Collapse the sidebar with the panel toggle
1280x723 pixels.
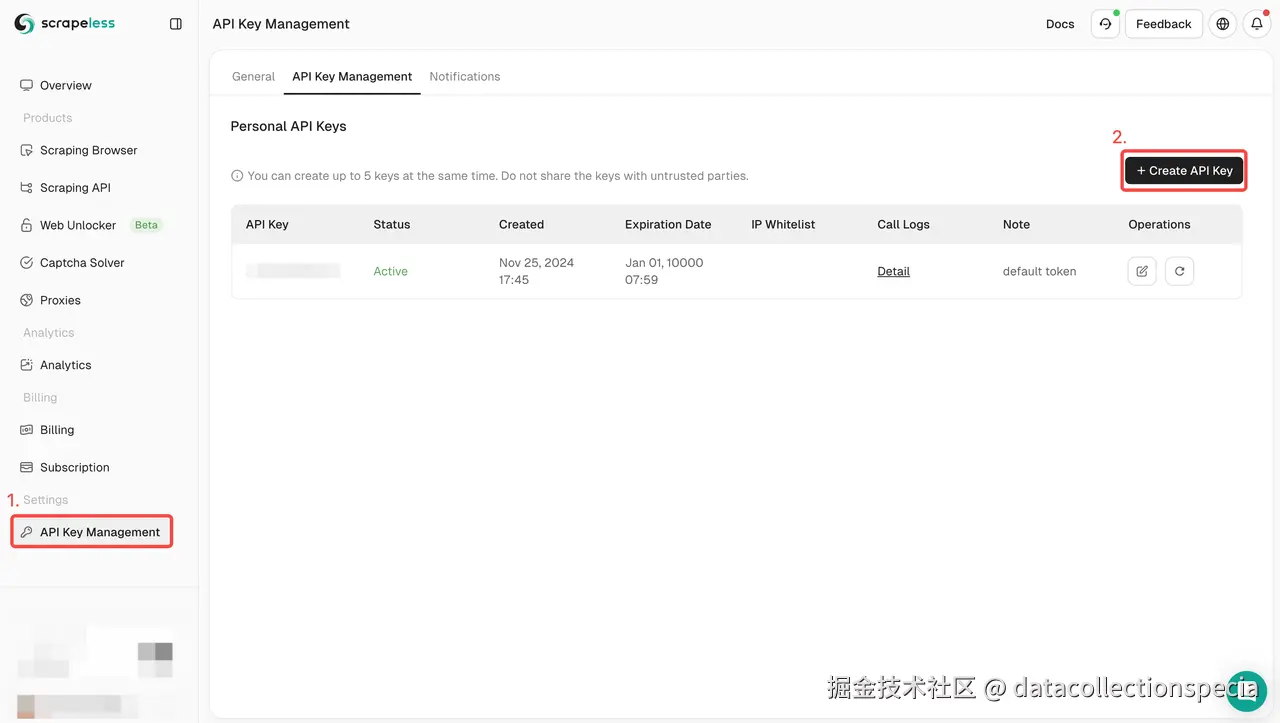pyautogui.click(x=177, y=23)
